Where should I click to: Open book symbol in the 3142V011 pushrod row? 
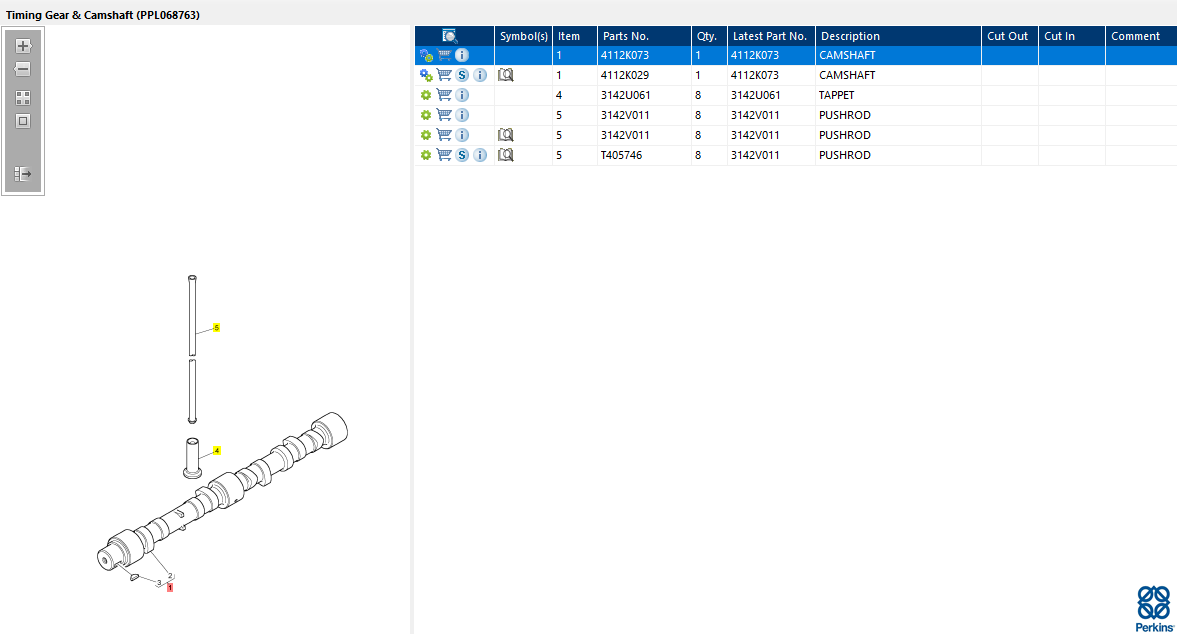click(506, 135)
